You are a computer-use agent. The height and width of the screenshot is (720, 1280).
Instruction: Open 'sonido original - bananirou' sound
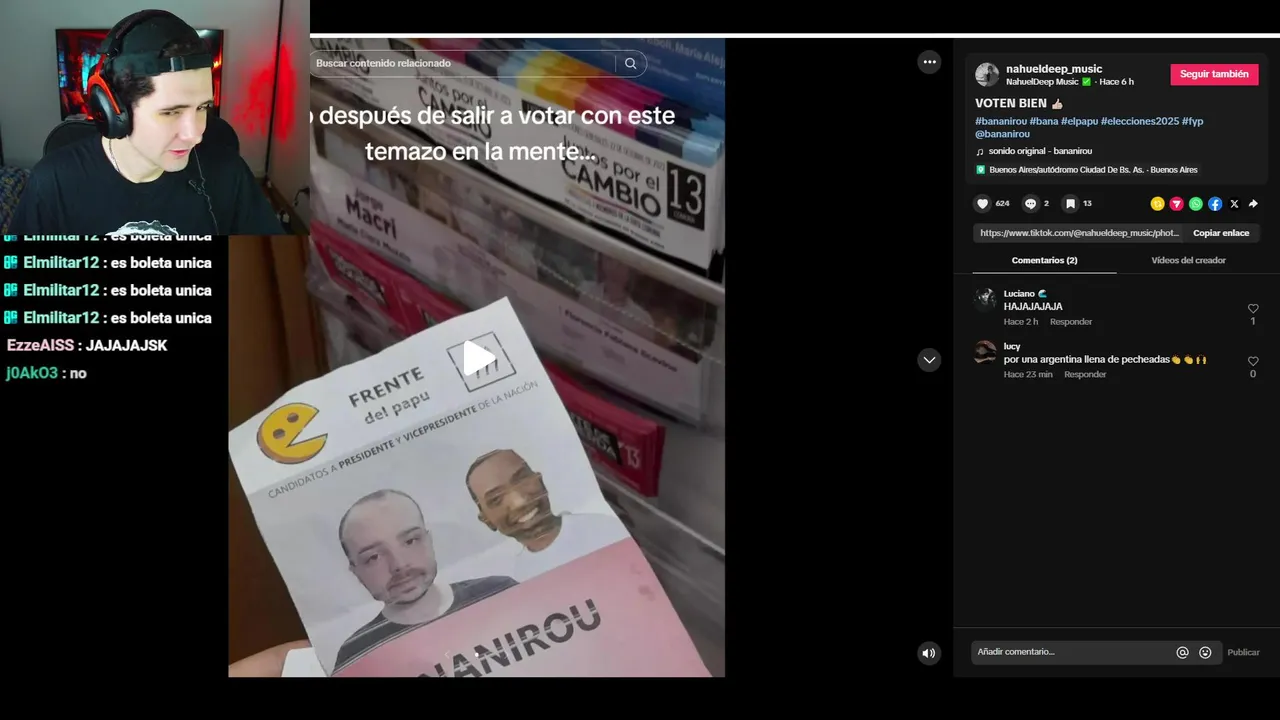1040,151
